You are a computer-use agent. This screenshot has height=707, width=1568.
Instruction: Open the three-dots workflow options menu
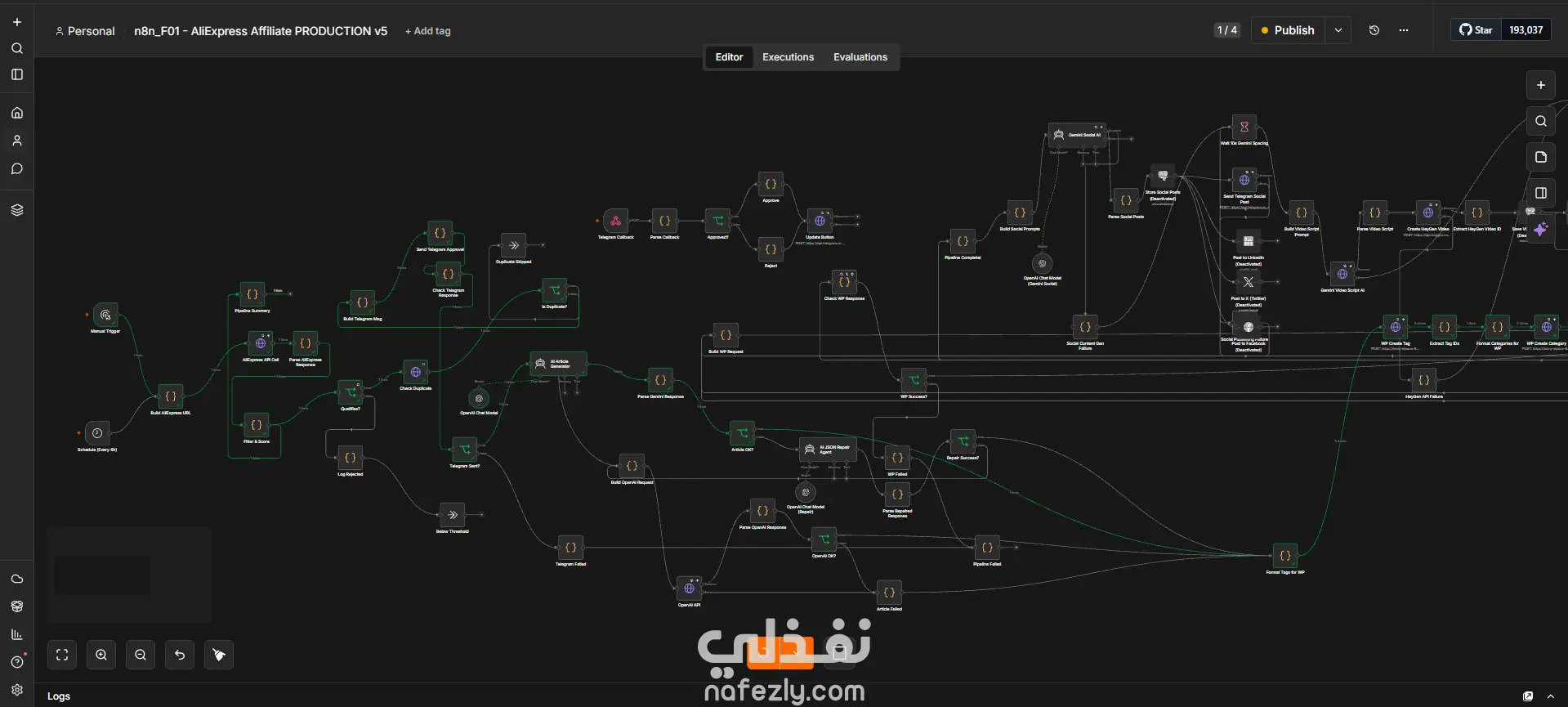[1404, 30]
